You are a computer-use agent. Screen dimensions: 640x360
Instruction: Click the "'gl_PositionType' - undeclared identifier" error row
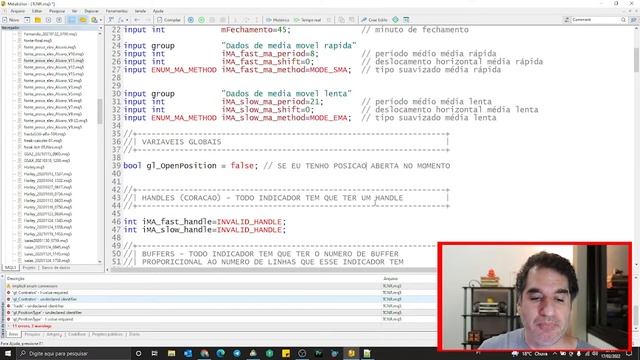[220, 313]
